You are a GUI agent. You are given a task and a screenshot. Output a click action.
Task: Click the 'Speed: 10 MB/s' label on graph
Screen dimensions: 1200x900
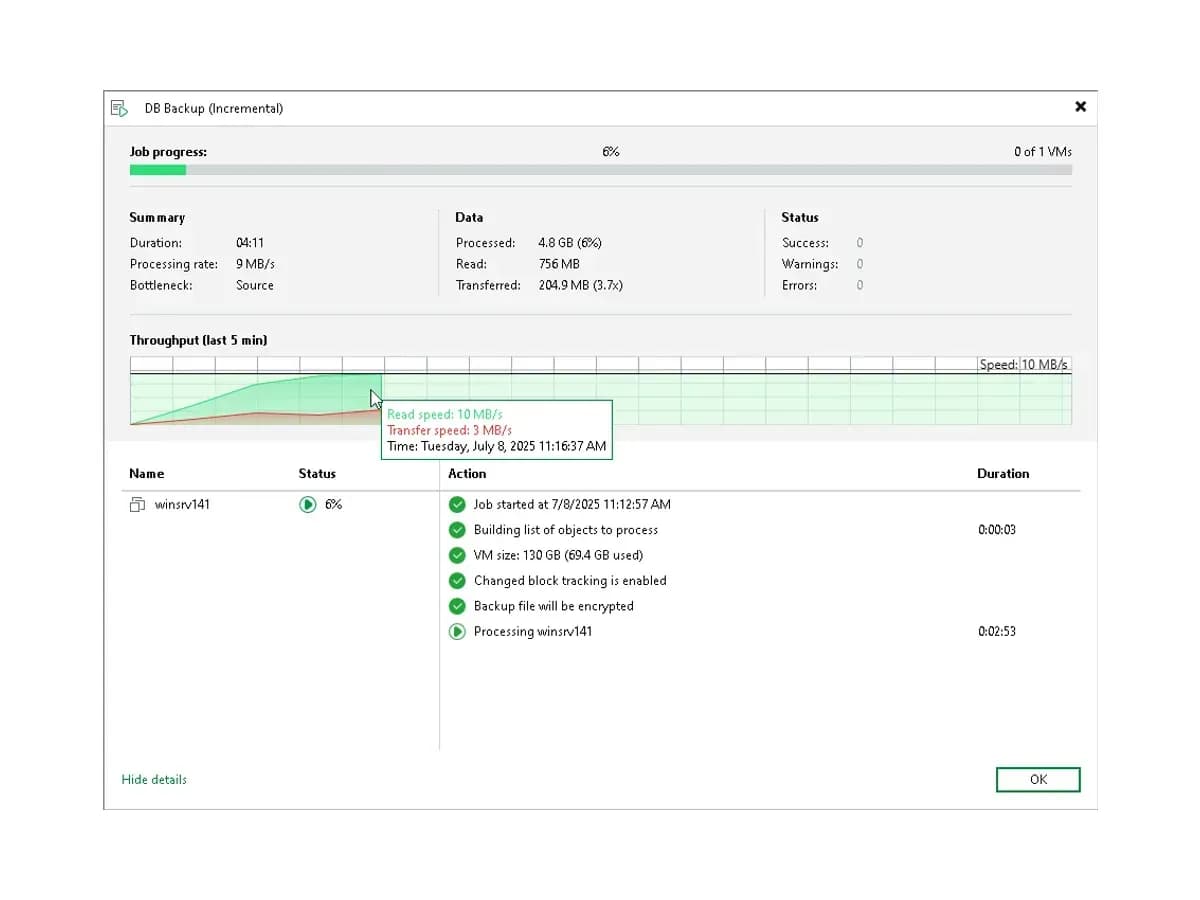point(1024,365)
